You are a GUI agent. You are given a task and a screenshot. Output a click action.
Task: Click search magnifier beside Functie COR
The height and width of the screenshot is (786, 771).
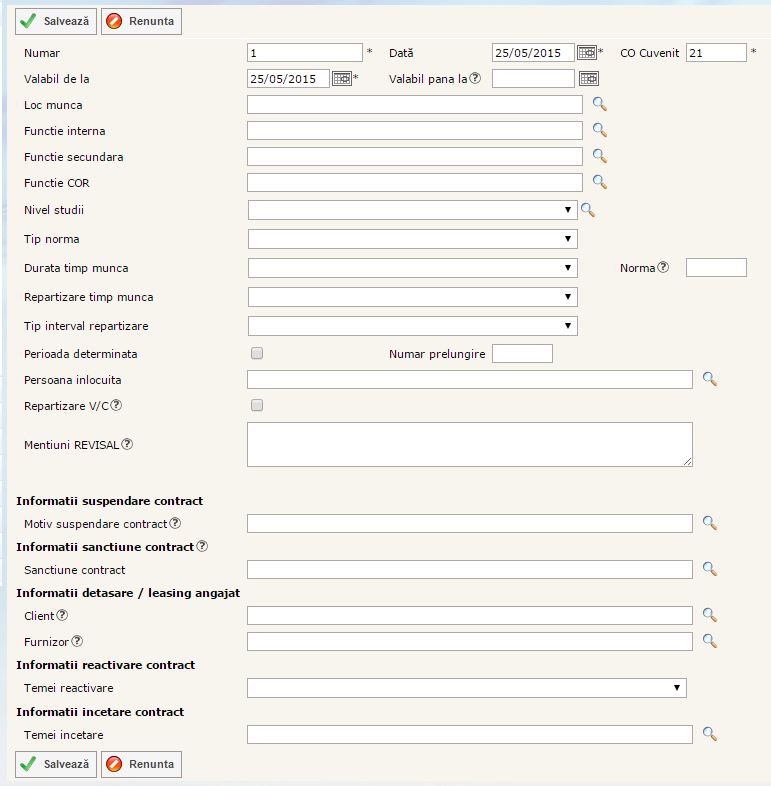click(600, 182)
